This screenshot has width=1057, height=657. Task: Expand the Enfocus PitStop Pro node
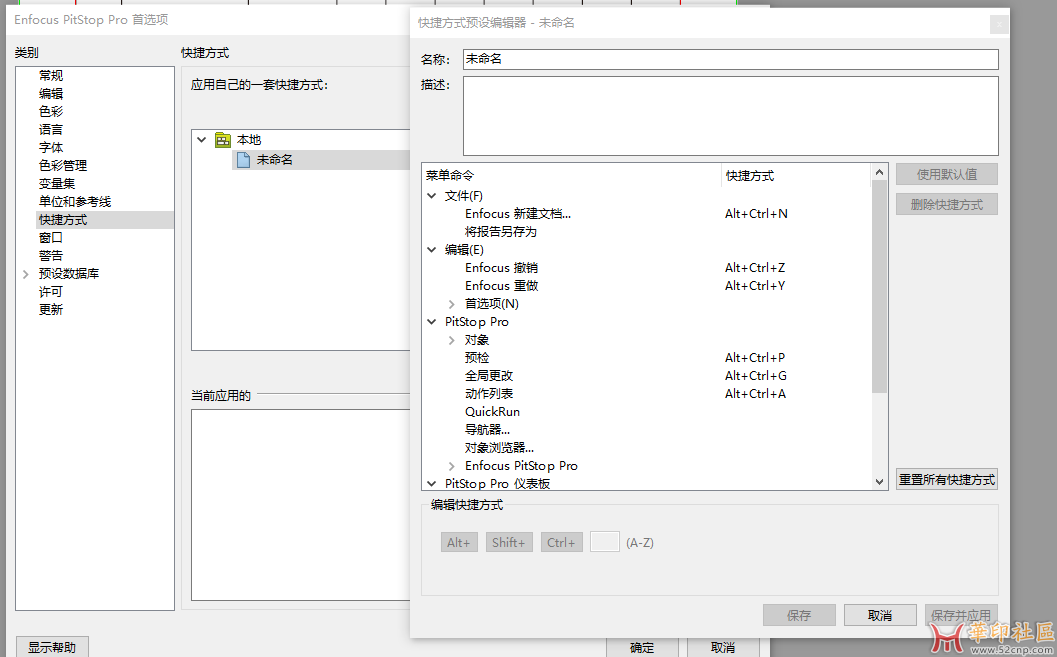[452, 466]
